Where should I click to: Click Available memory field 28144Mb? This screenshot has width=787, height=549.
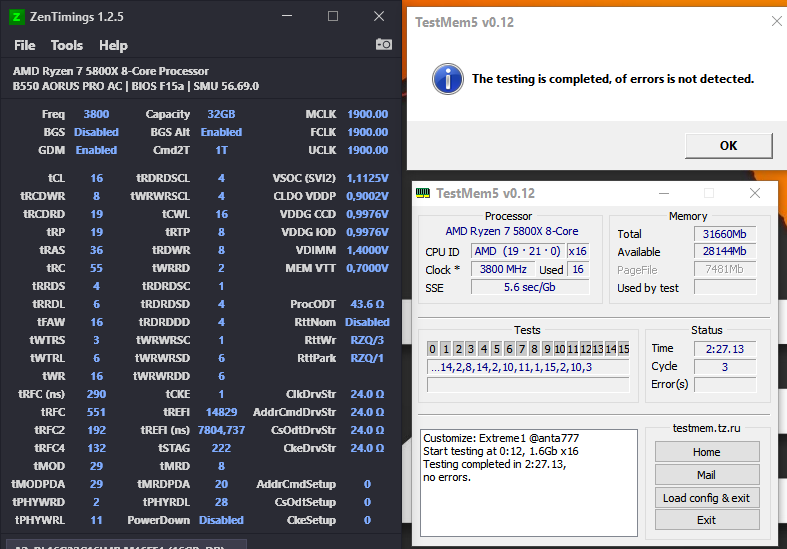click(x=725, y=251)
